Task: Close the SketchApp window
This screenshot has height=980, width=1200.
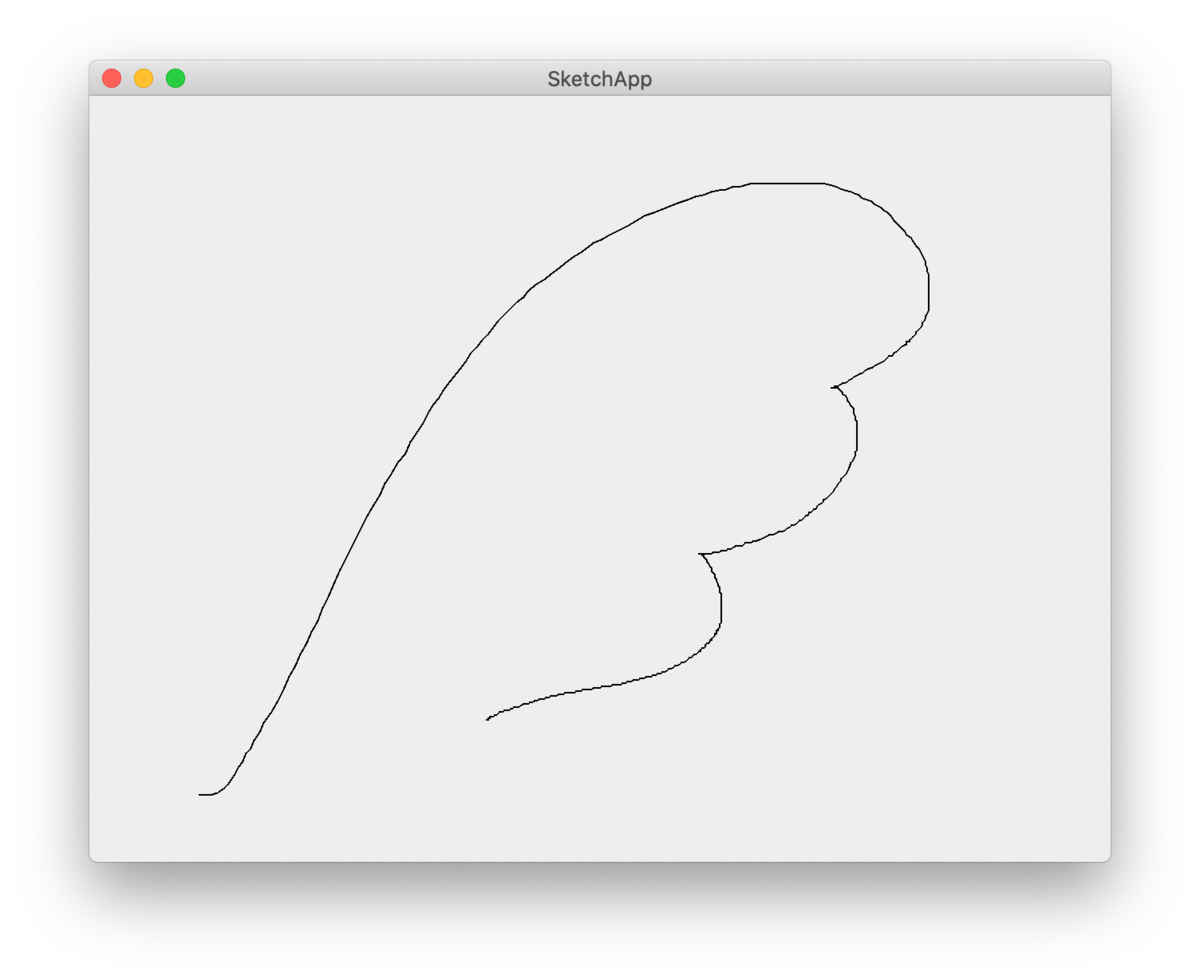Action: click(112, 78)
